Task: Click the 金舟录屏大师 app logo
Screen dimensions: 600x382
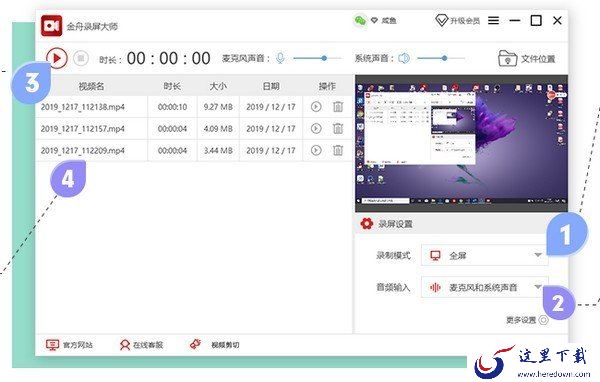Action: click(52, 26)
